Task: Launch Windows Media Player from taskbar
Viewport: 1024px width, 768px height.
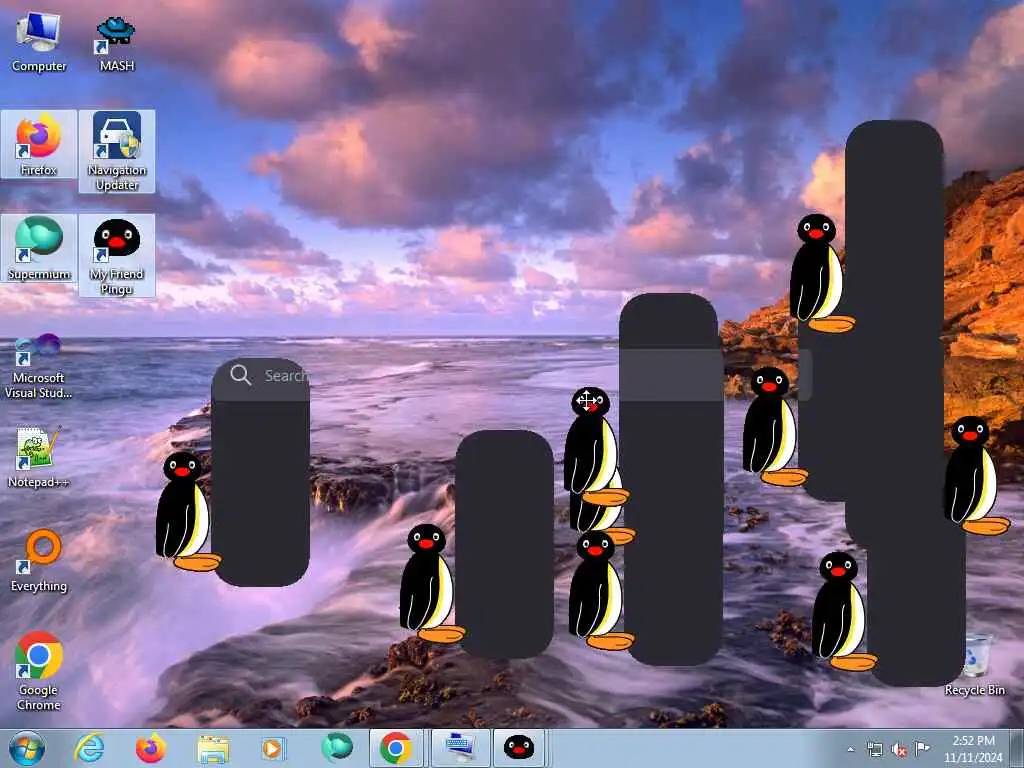Action: (273, 748)
